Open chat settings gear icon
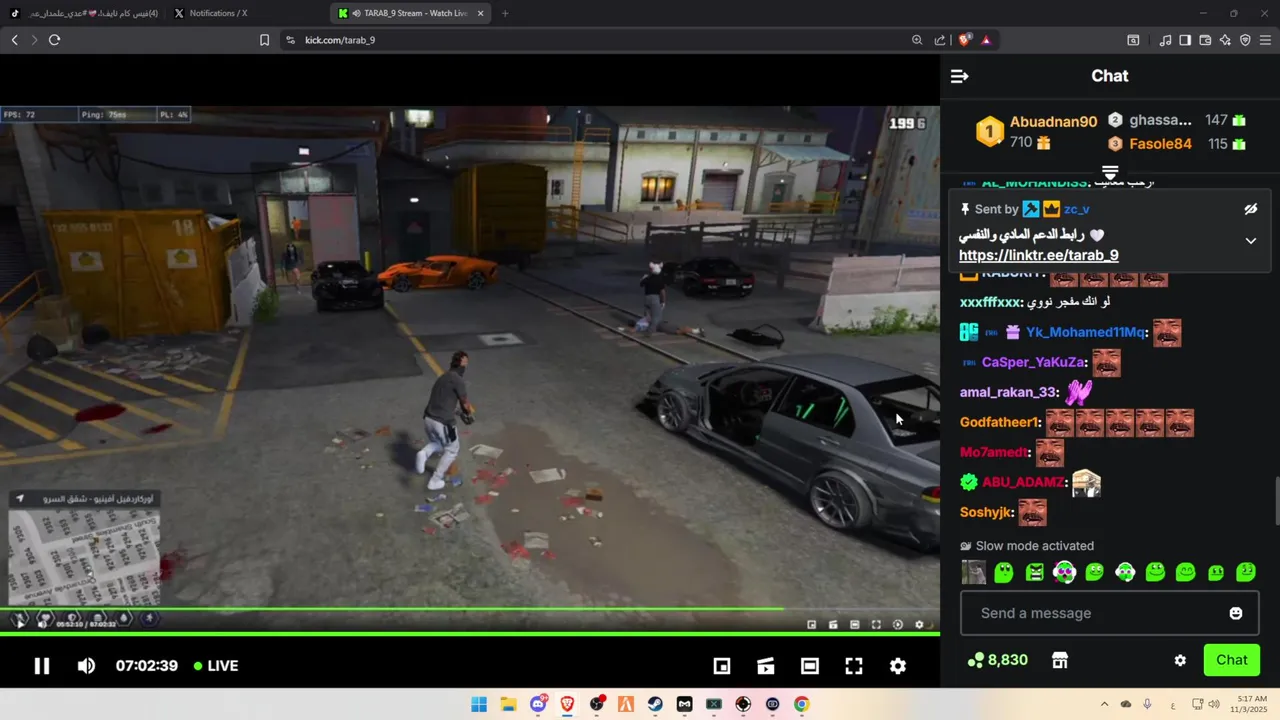This screenshot has height=720, width=1280. point(1180,660)
